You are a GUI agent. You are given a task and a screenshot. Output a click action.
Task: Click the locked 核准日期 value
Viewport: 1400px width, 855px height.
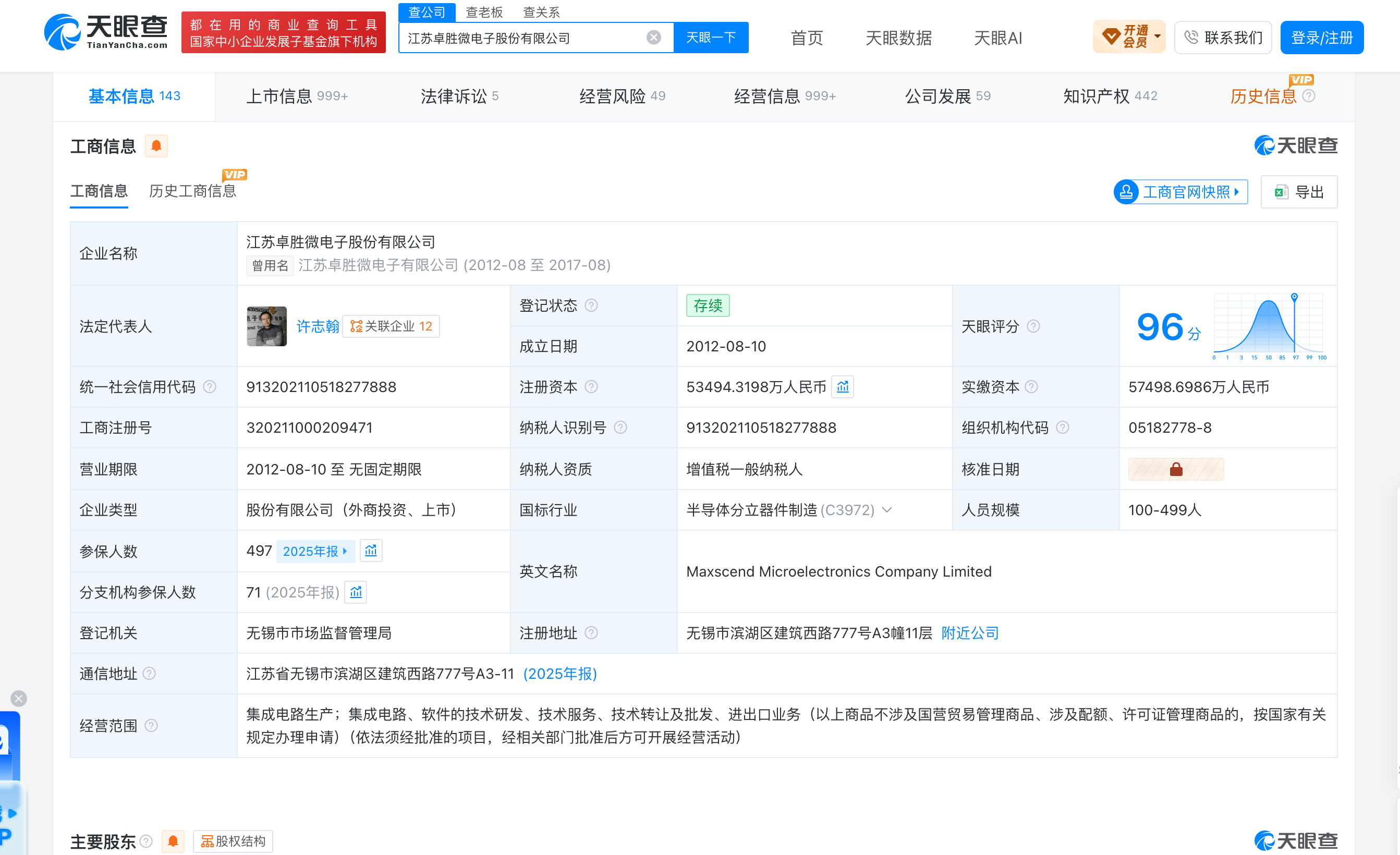coord(1176,469)
